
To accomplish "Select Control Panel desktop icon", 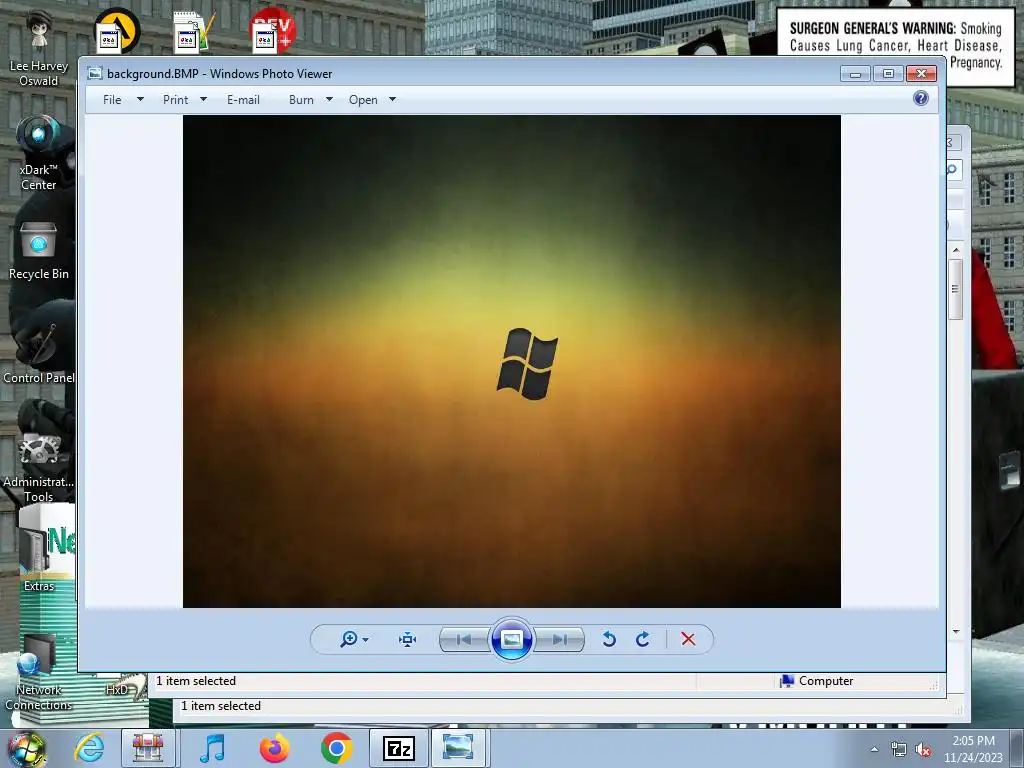I will [x=39, y=353].
